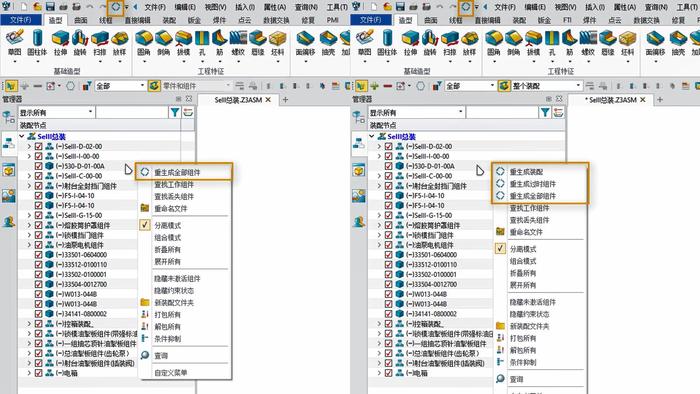Expand 控箱装配 node in left window
Image resolution: width=700 pixels, height=394 pixels.
pos(29,323)
